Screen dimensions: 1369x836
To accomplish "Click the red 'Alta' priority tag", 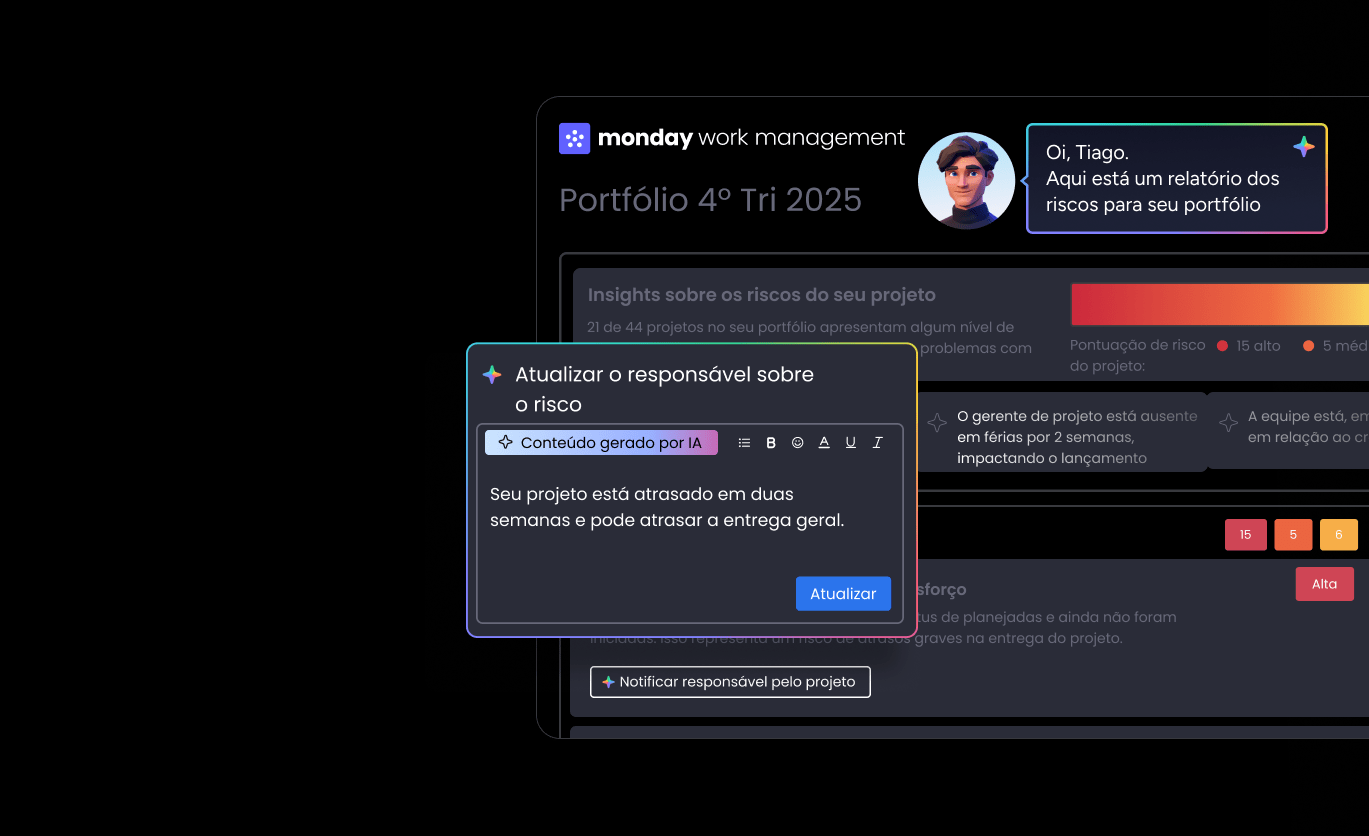I will click(x=1324, y=584).
